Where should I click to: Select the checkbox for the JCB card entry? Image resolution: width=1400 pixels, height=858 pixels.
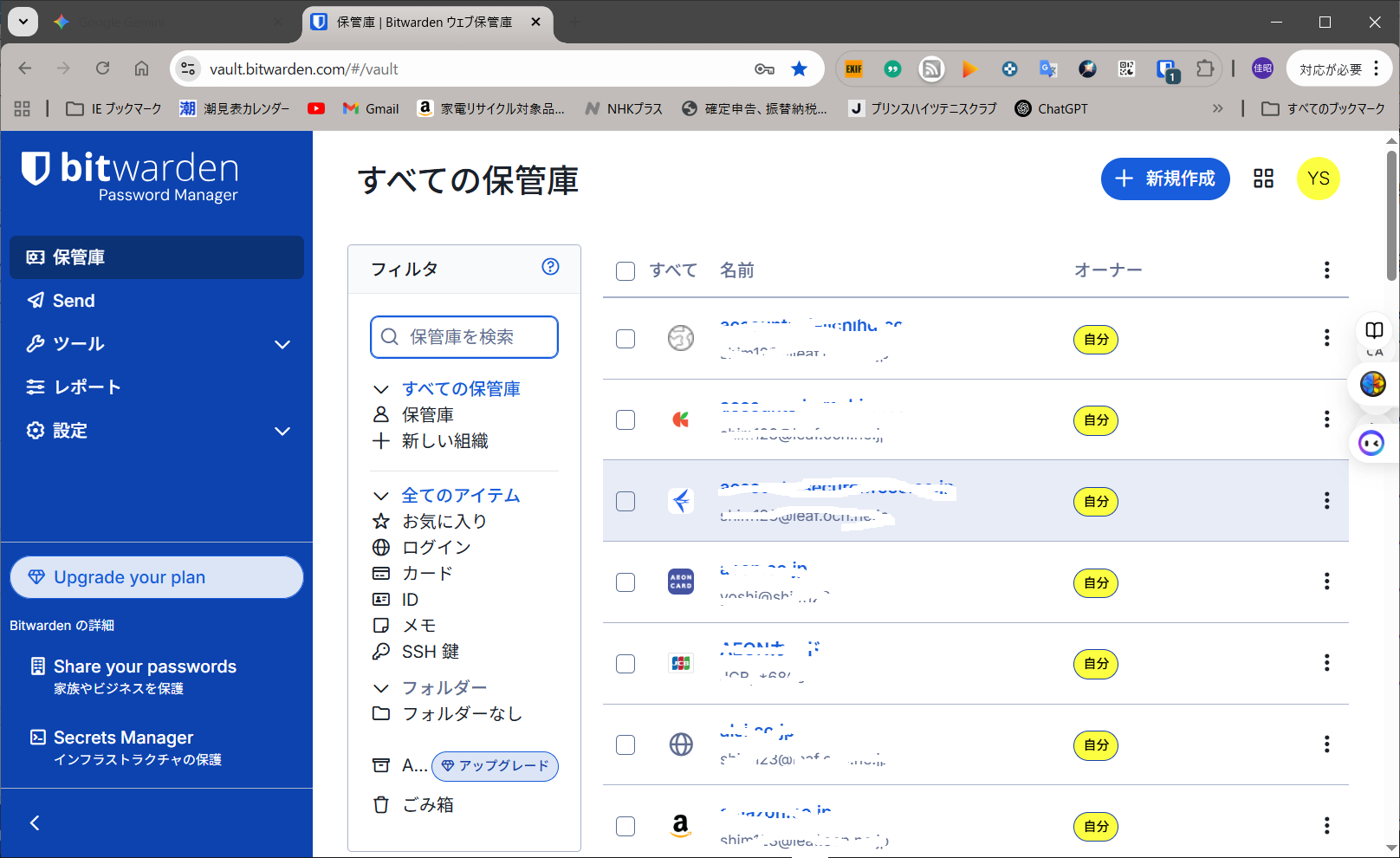click(625, 664)
